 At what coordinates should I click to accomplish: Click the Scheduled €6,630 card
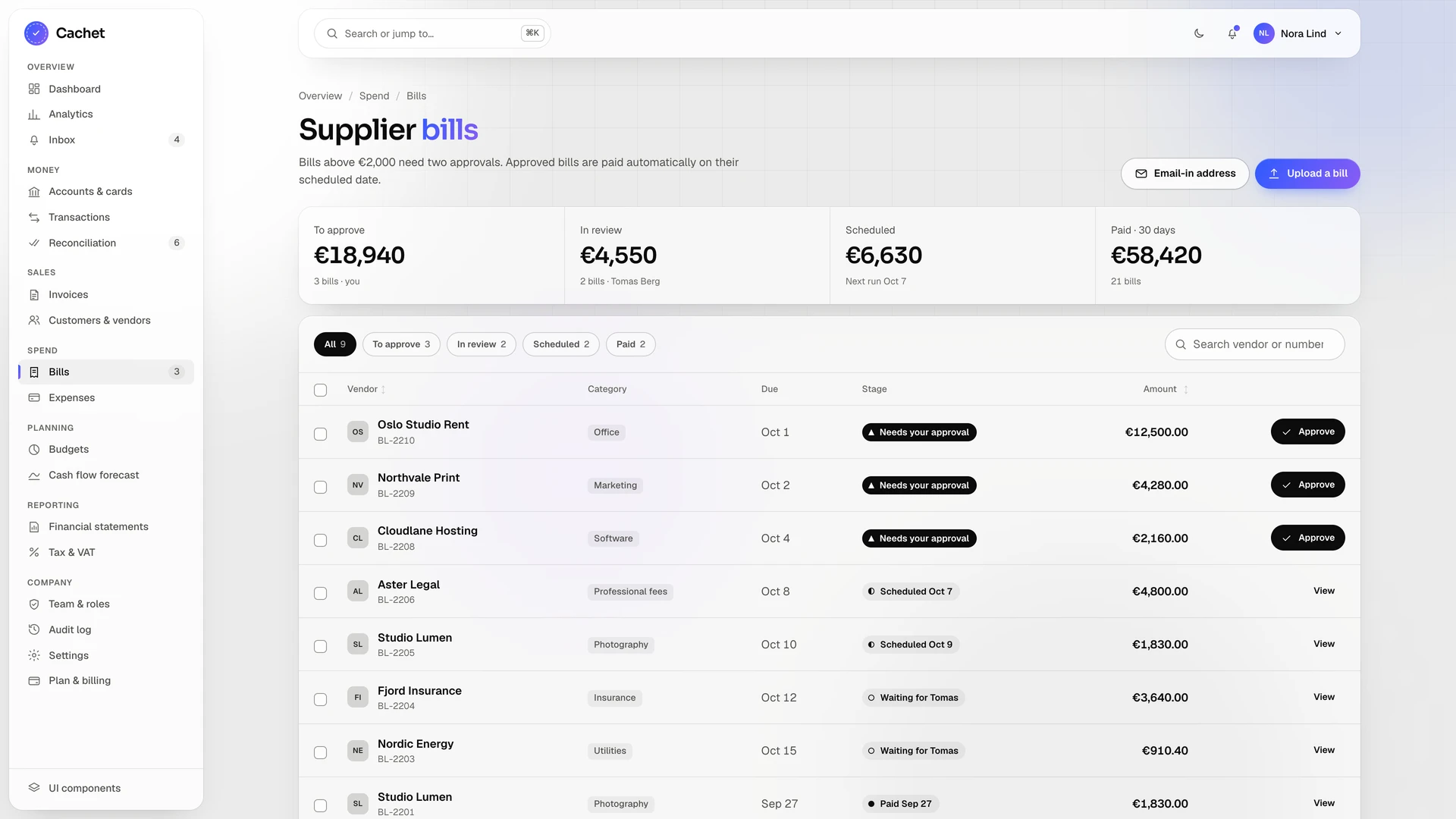coord(962,256)
